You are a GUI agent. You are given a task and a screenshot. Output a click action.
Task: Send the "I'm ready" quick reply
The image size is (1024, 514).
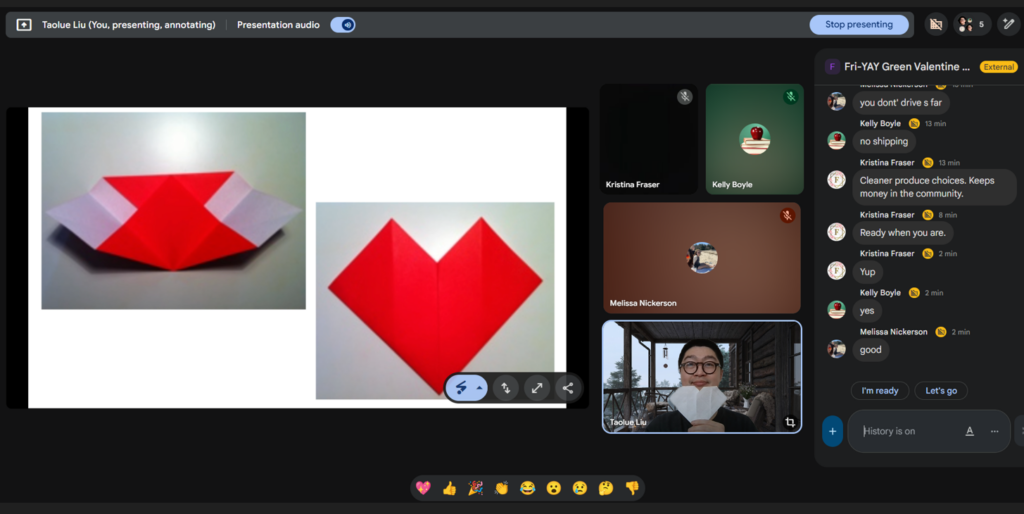880,391
